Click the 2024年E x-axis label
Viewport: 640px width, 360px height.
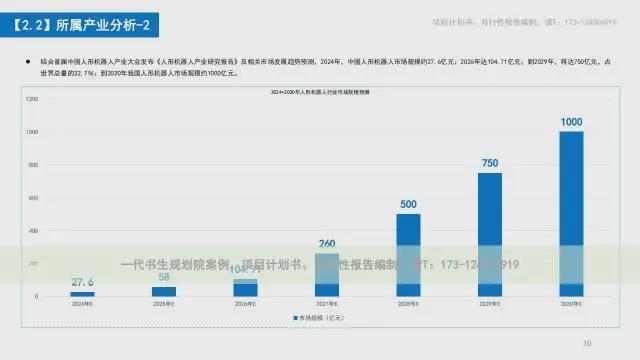tap(82, 304)
